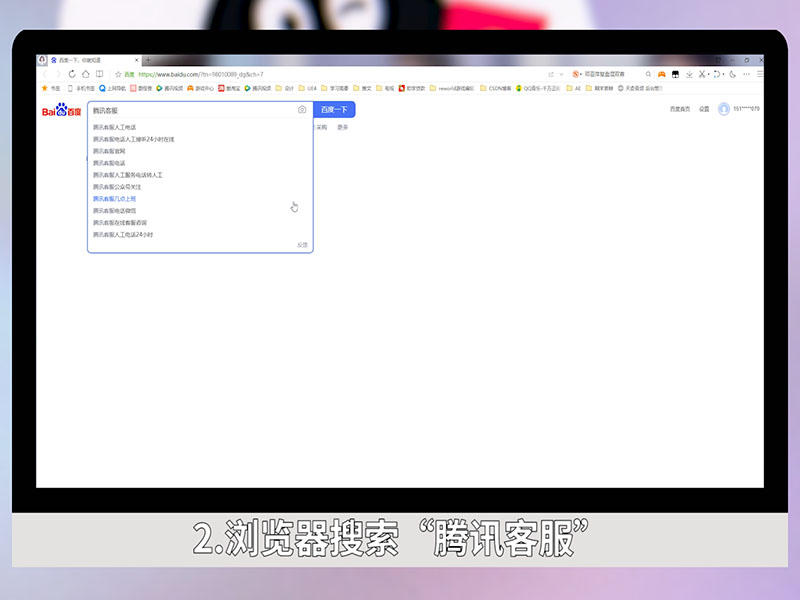Select suggestion 腾讯客服官网
This screenshot has height=600, width=800.
[109, 151]
